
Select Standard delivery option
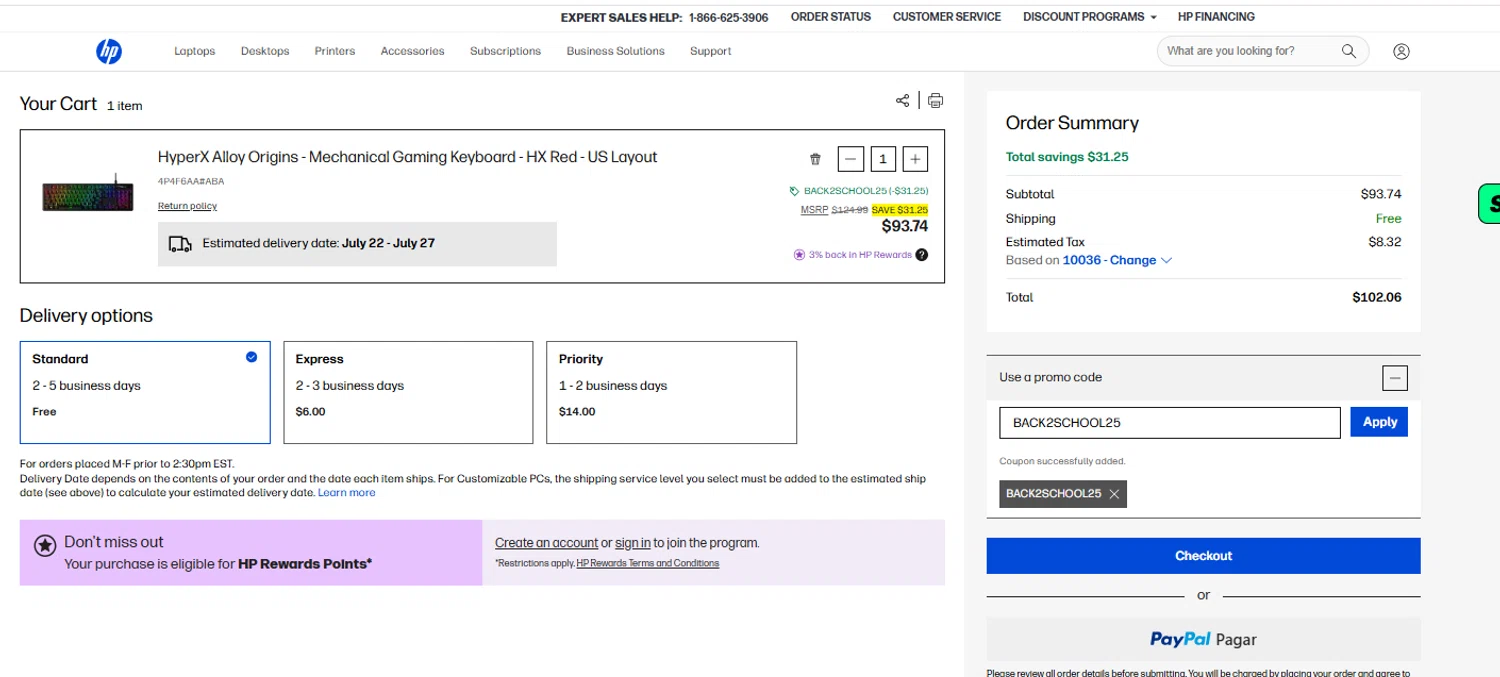[145, 392]
